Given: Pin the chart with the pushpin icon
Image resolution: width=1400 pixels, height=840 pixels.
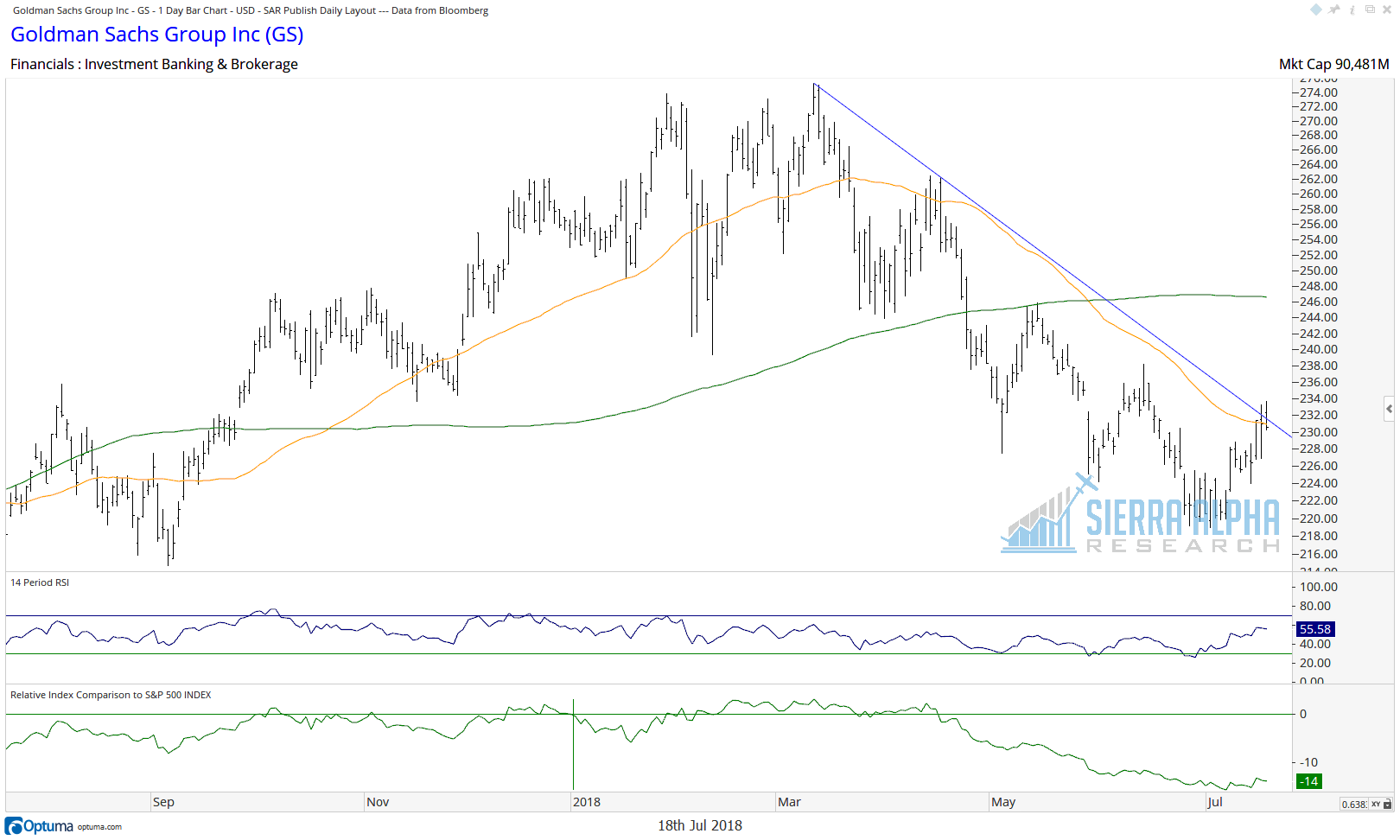Looking at the screenshot, I should [1334, 10].
